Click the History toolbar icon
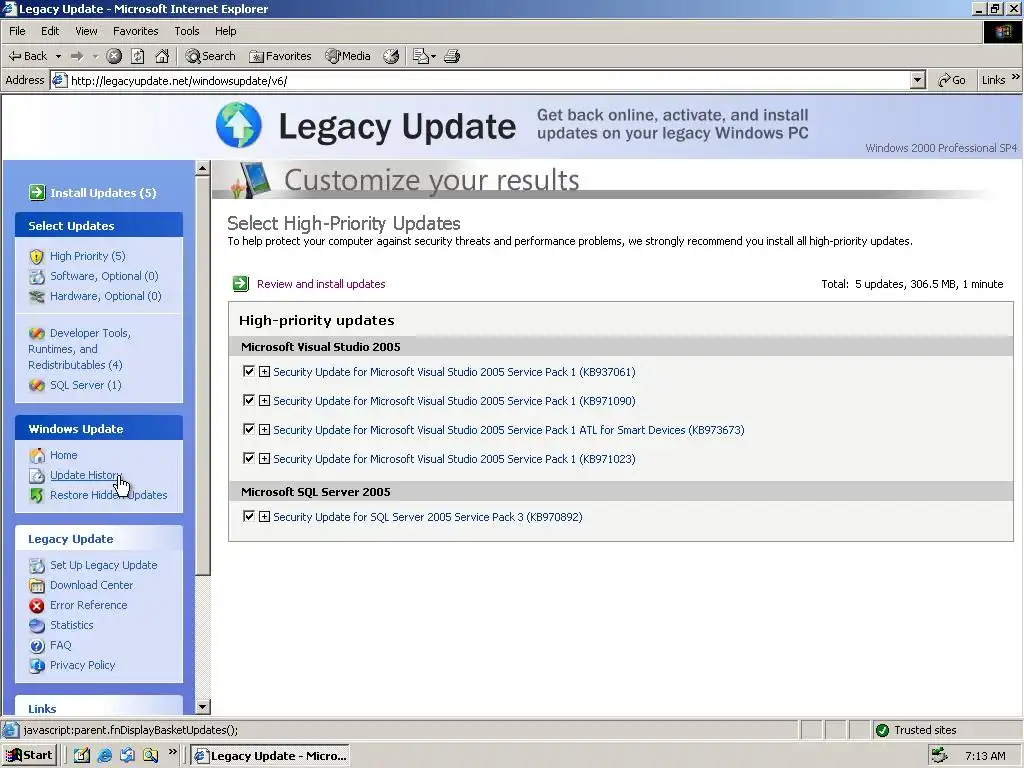 pos(391,56)
